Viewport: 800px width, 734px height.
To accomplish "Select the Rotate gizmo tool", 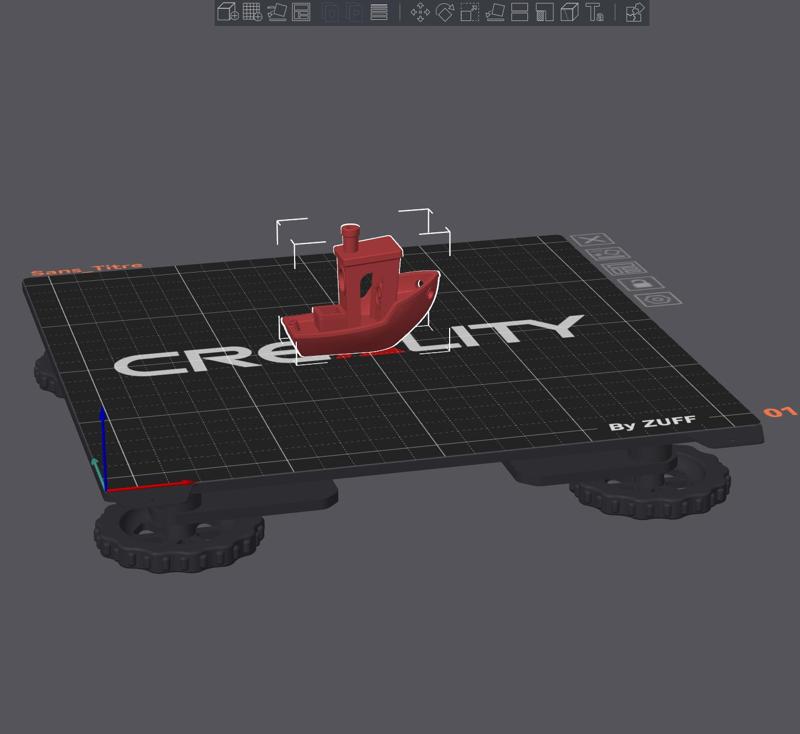I will click(445, 12).
